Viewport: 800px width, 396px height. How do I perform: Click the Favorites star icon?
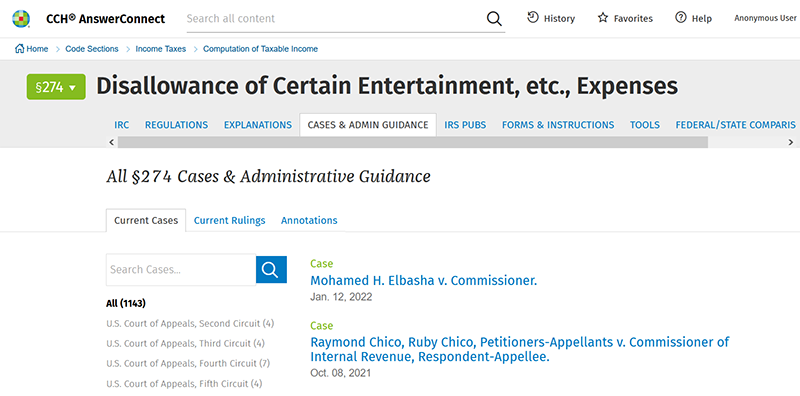603,18
